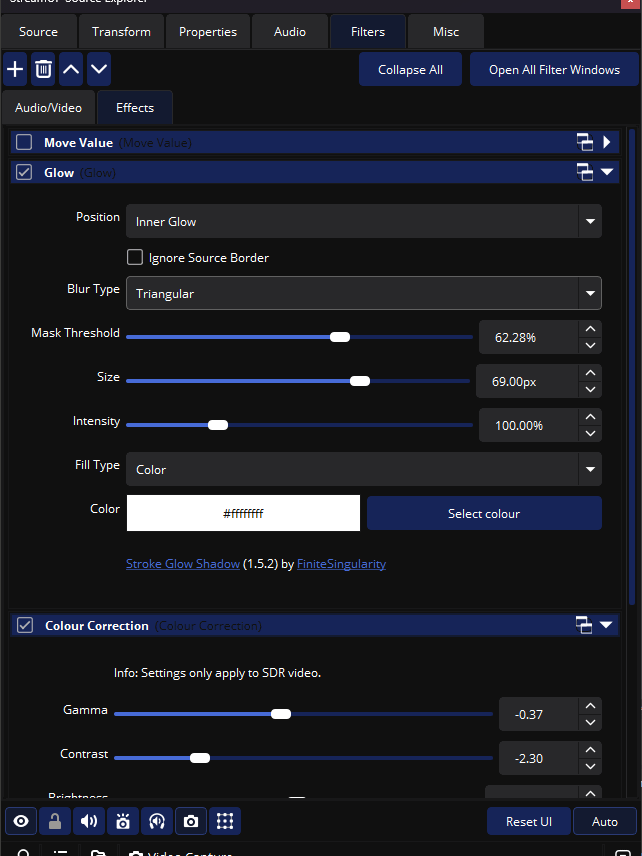Viewport: 642px width, 856px height.
Task: Move the filter down with the down arrow
Action: 99,69
